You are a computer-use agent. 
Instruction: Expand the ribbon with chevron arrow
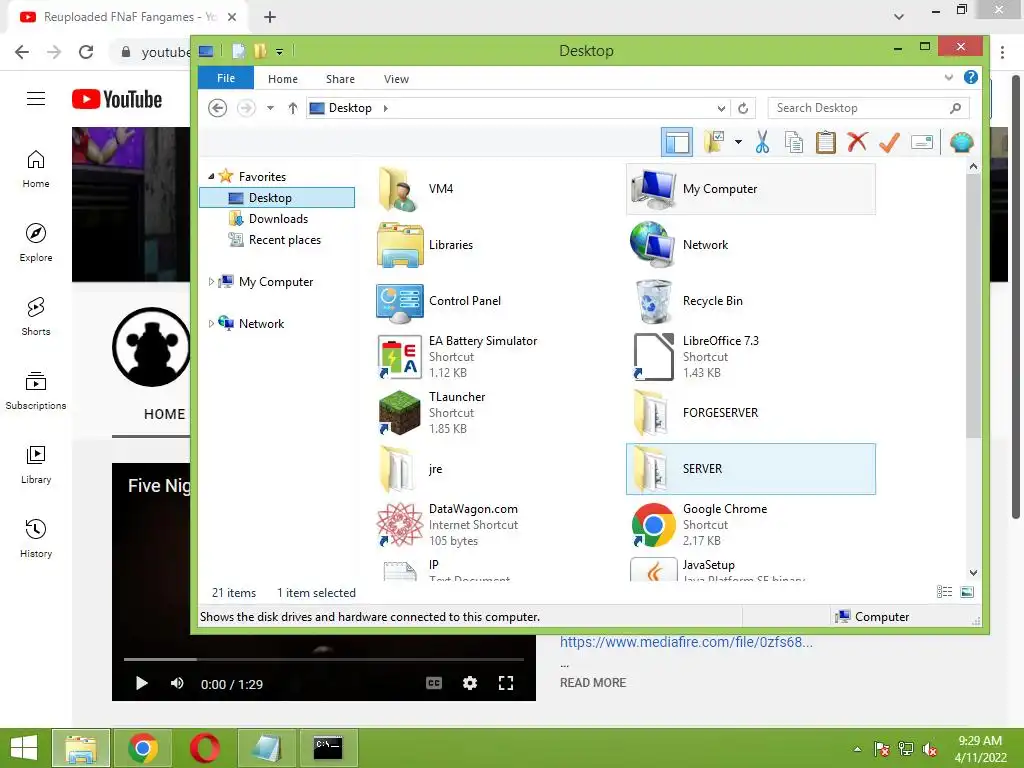tap(949, 78)
